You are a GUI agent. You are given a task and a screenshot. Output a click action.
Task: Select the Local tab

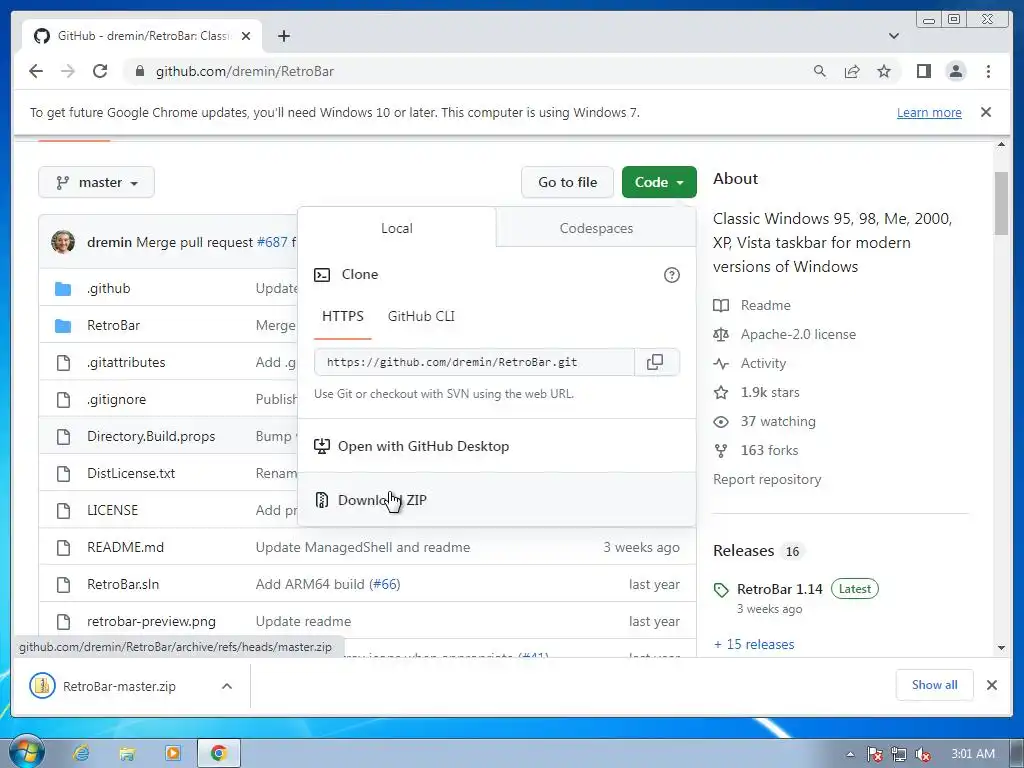396,228
